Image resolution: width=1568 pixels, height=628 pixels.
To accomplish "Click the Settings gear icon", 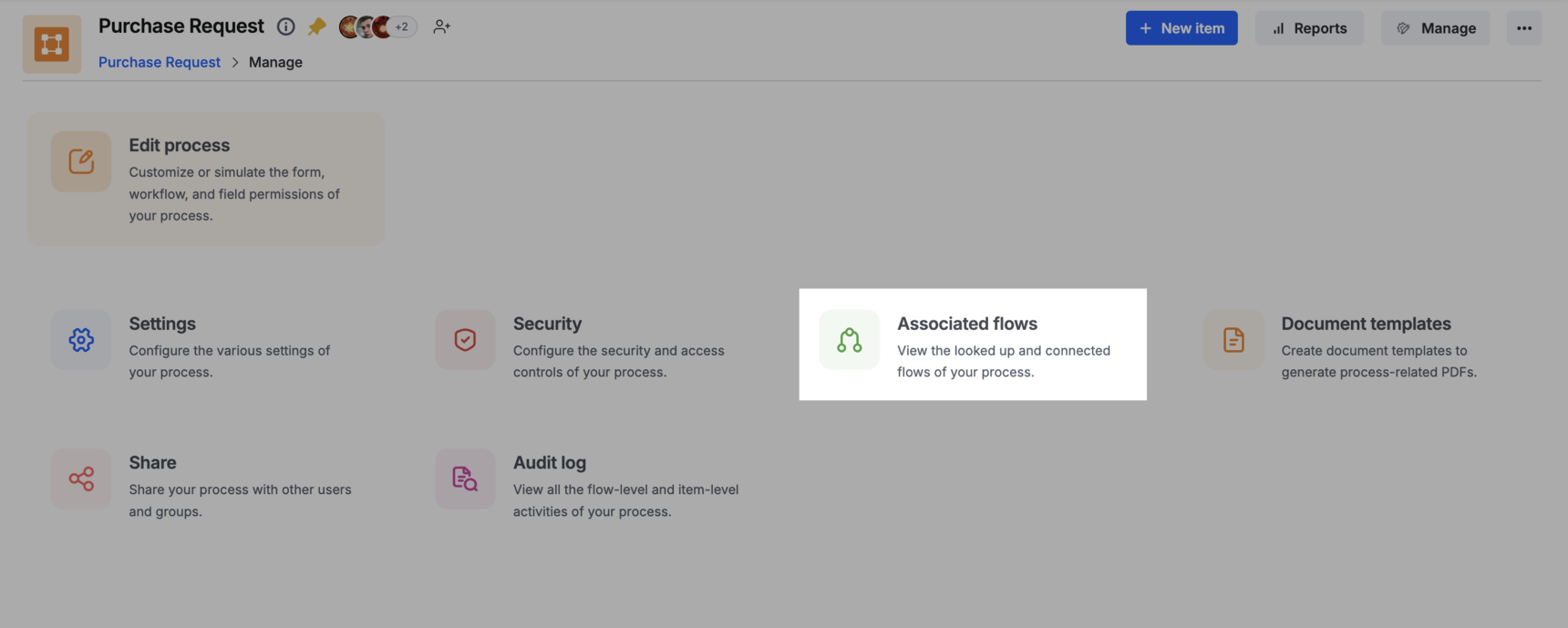I will tap(81, 340).
